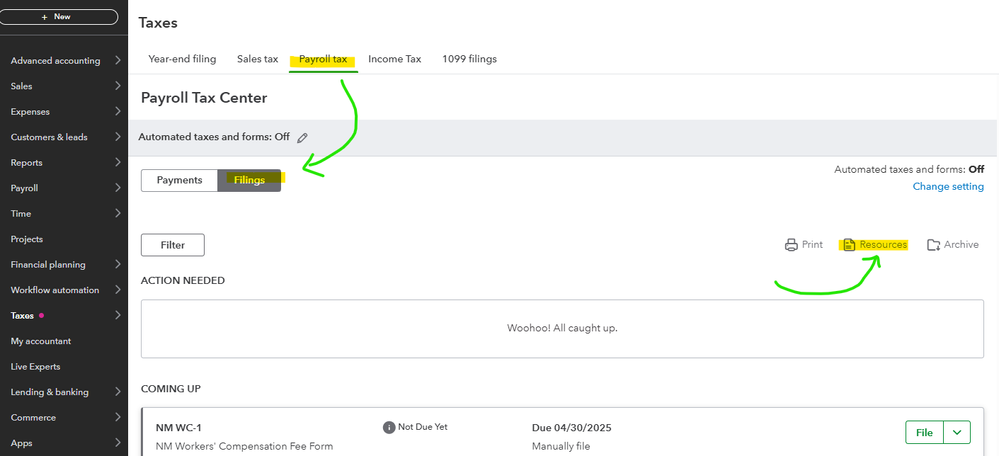Click the Woohoo! All caught up message
The height and width of the screenshot is (456, 999).
click(x=563, y=328)
